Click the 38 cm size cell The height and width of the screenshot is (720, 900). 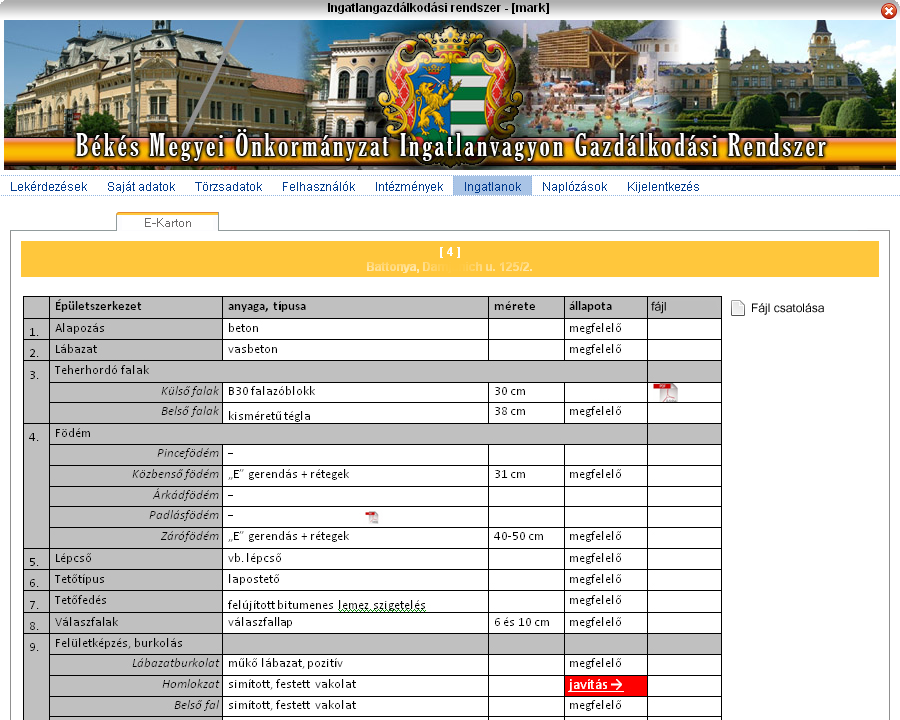tap(526, 413)
